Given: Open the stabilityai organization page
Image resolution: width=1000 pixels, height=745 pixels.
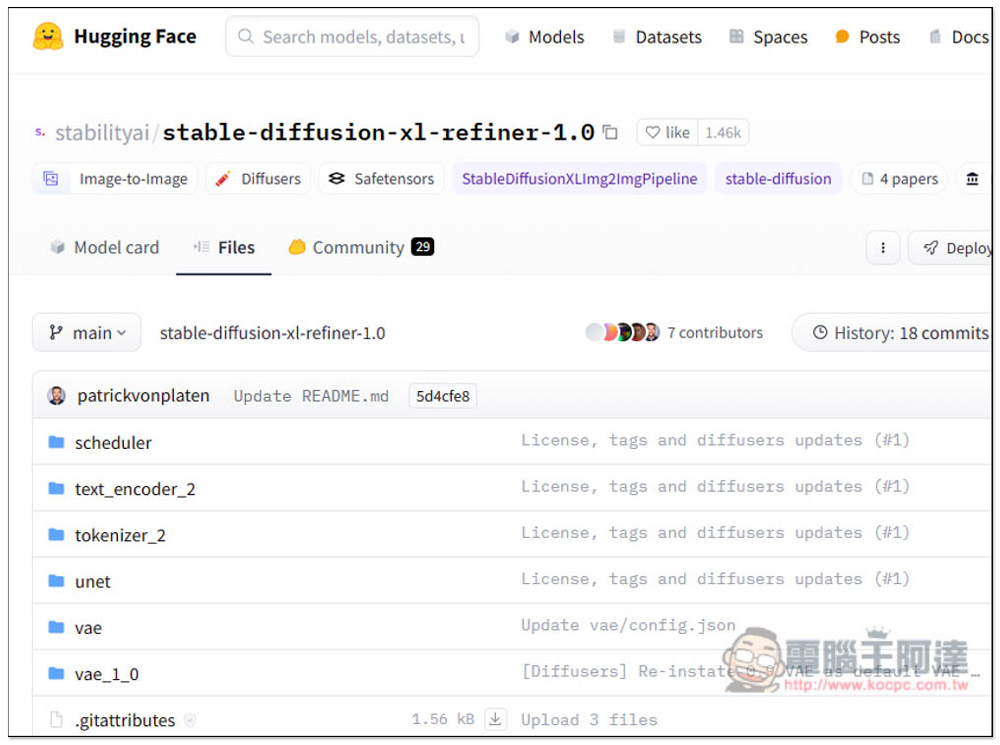Looking at the screenshot, I should 102,133.
